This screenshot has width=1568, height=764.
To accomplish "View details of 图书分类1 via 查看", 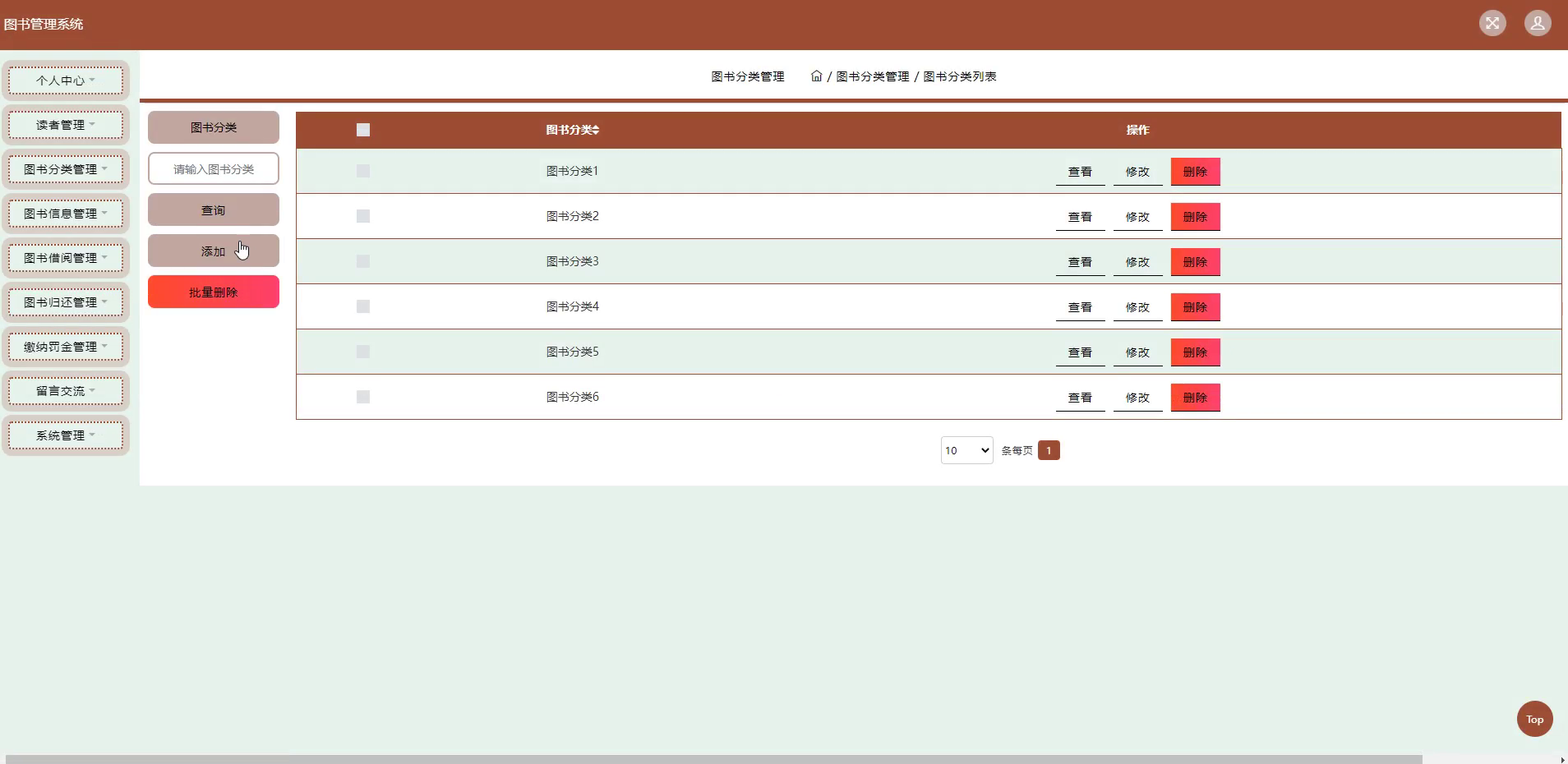I will 1080,172.
